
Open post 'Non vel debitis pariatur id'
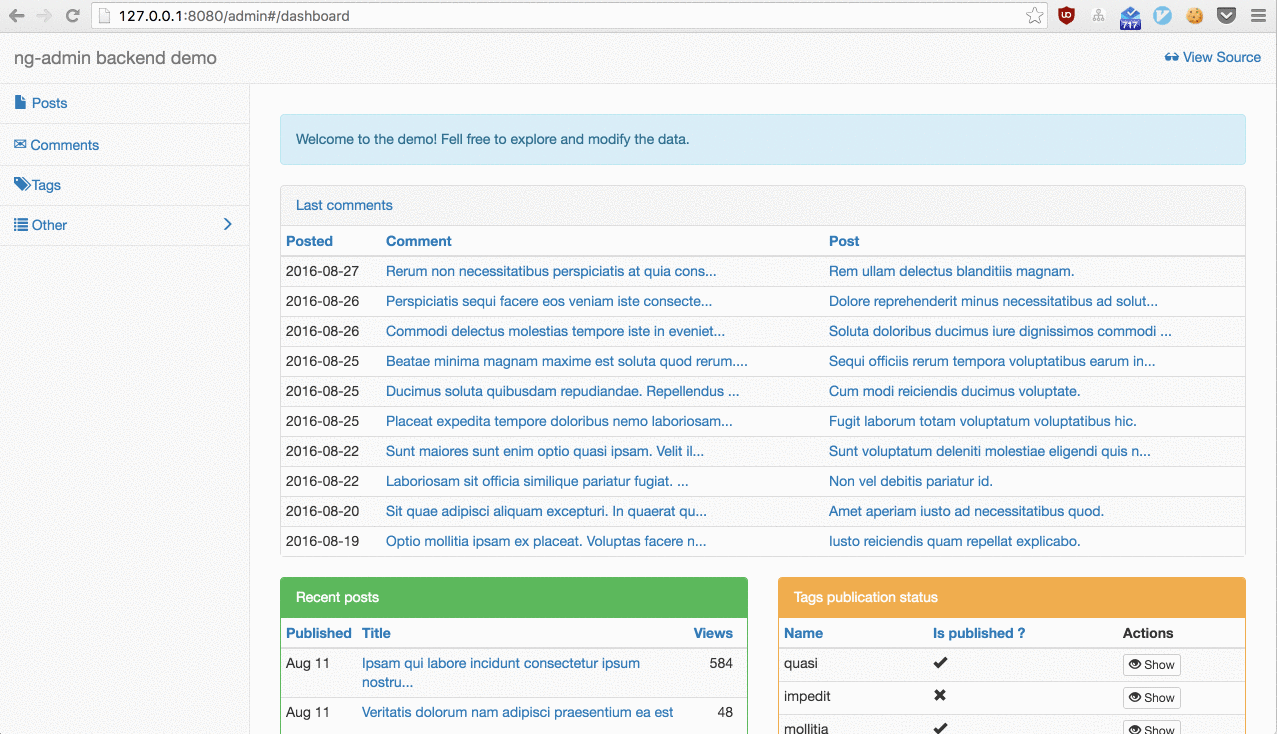point(910,481)
